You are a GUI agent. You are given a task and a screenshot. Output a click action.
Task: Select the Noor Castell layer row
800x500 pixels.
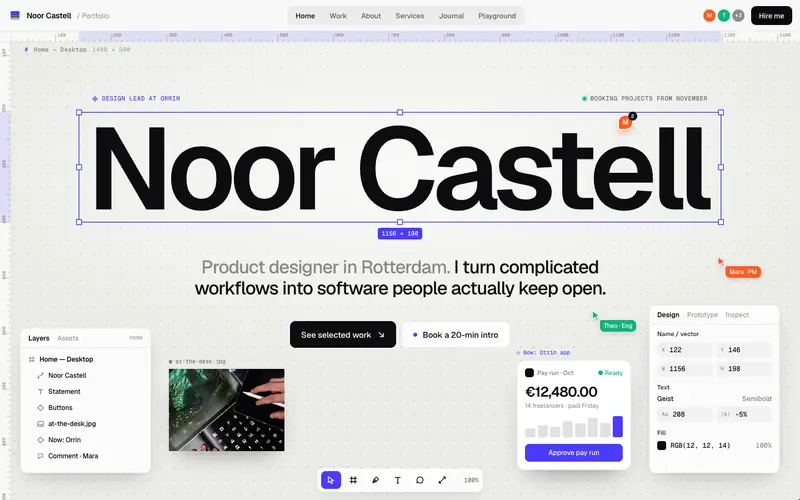(86, 376)
